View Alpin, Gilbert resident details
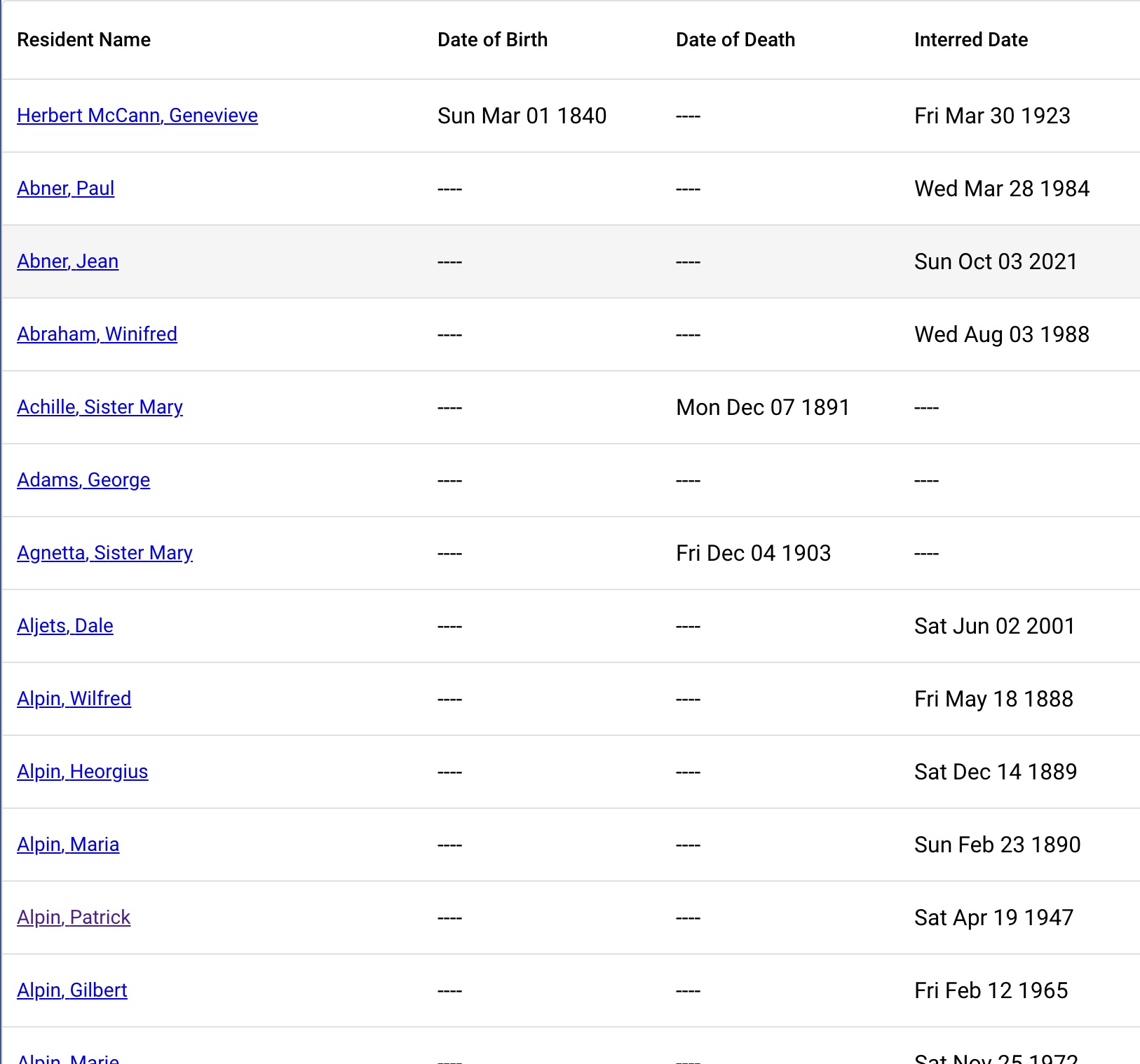Screen dimensions: 1140x1064 (72, 990)
